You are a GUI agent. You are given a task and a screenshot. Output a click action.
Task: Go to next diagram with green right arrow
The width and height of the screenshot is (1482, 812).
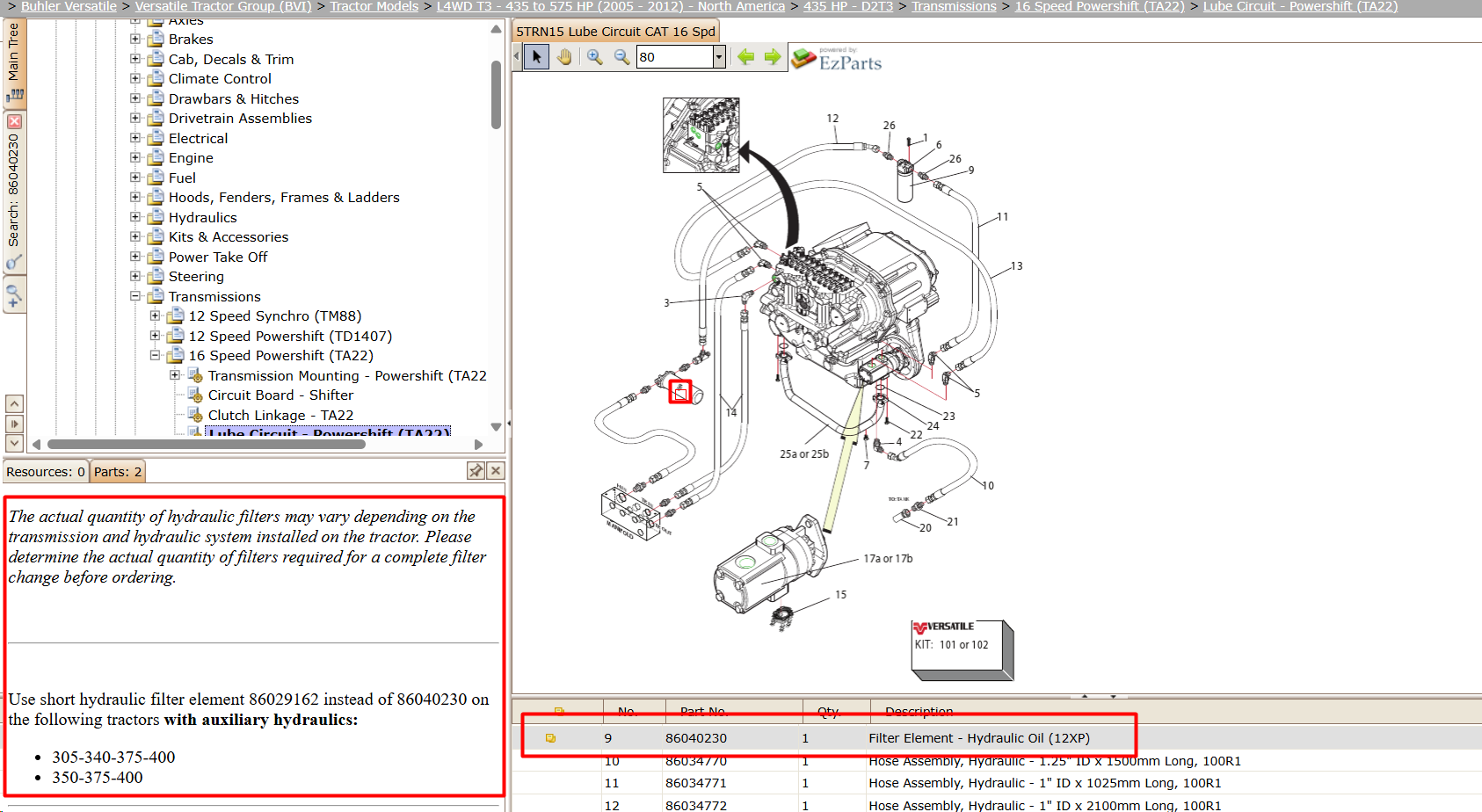[x=773, y=57]
